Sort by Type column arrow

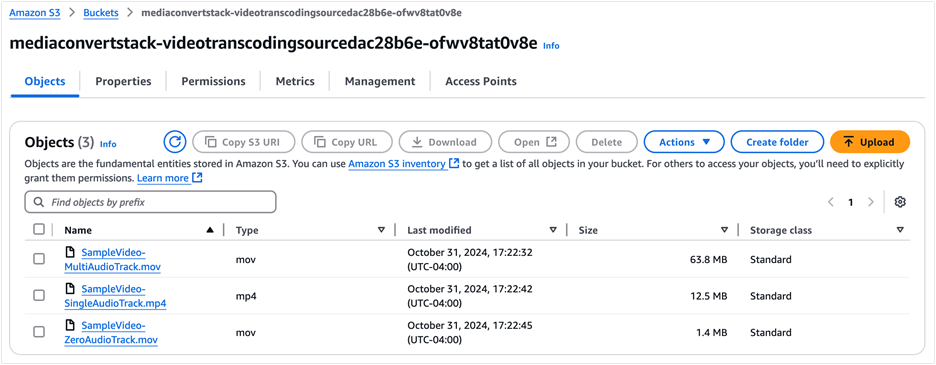tap(381, 230)
